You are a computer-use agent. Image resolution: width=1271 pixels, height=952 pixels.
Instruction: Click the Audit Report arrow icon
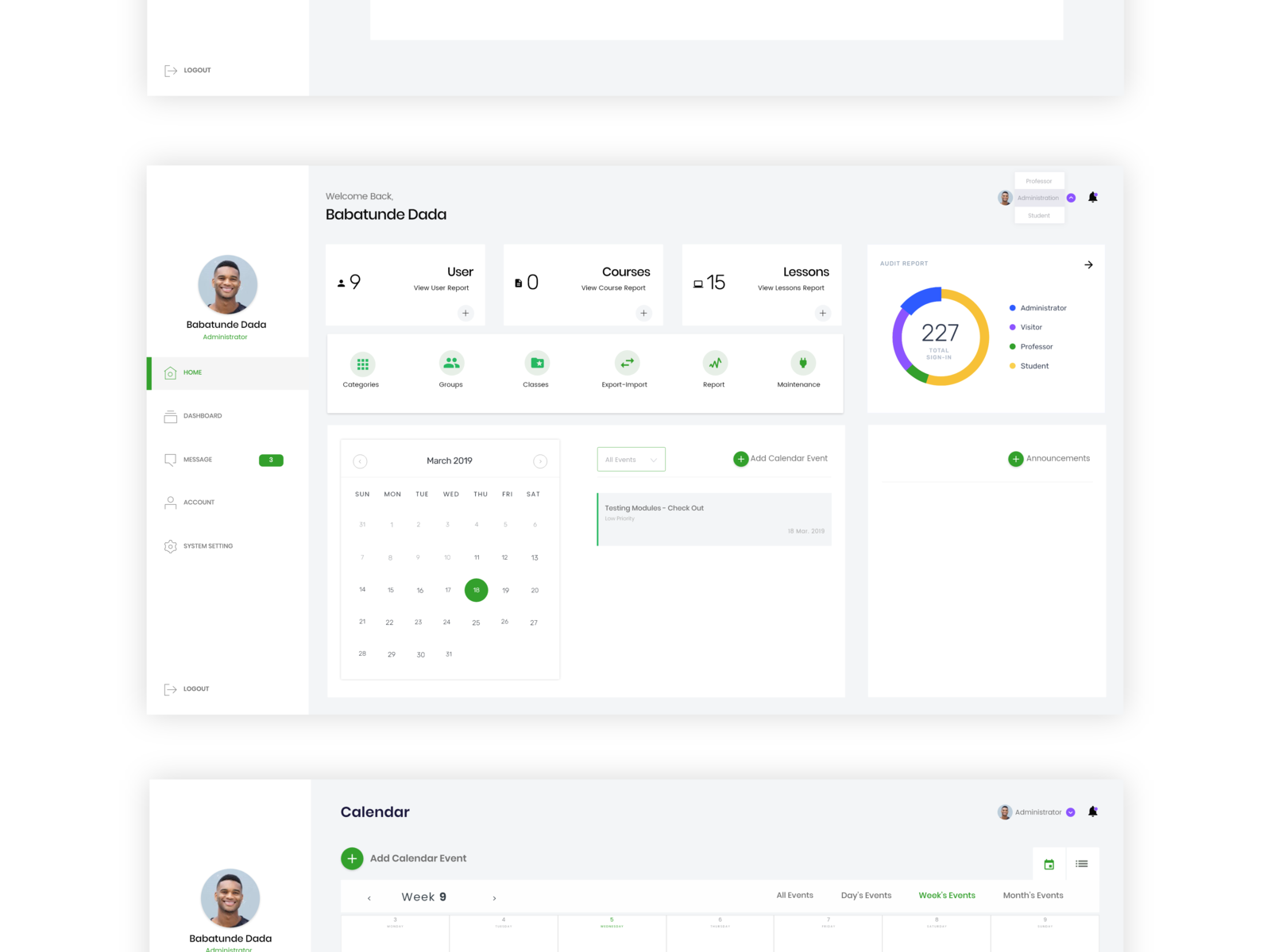(1088, 265)
